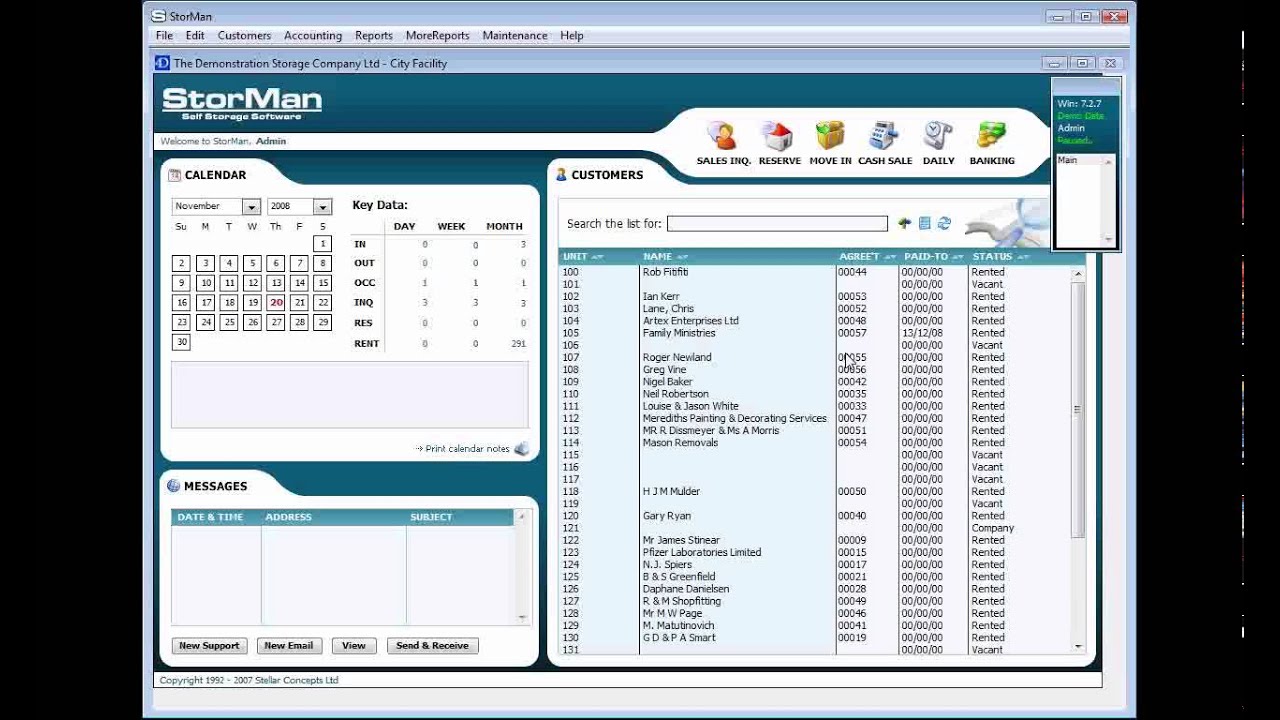This screenshot has height=720, width=1280.
Task: Open the File menu
Action: coord(164,35)
